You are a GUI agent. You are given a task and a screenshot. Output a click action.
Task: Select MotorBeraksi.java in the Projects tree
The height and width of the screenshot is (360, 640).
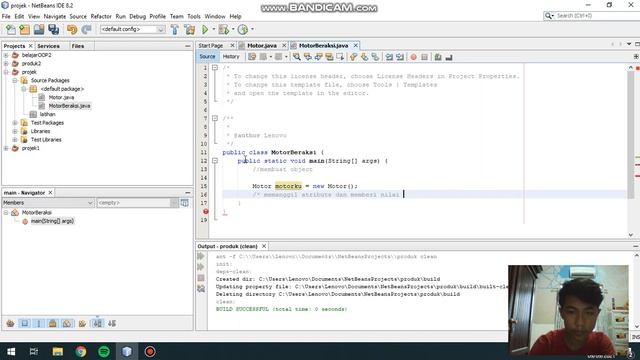pos(69,106)
